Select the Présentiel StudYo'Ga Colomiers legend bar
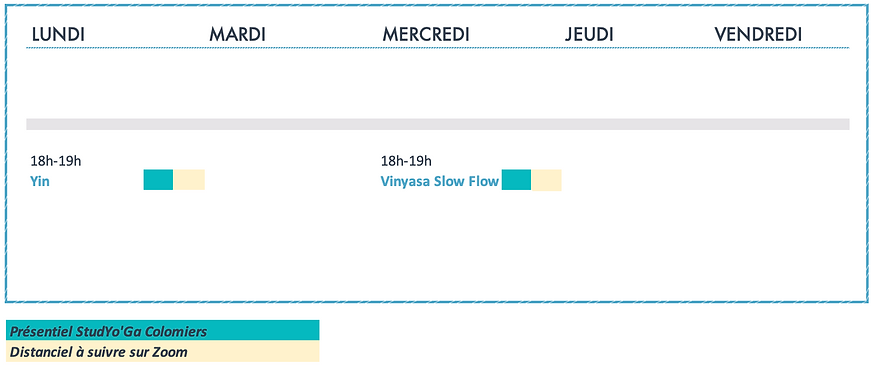This screenshot has height=367, width=873. coord(163,330)
